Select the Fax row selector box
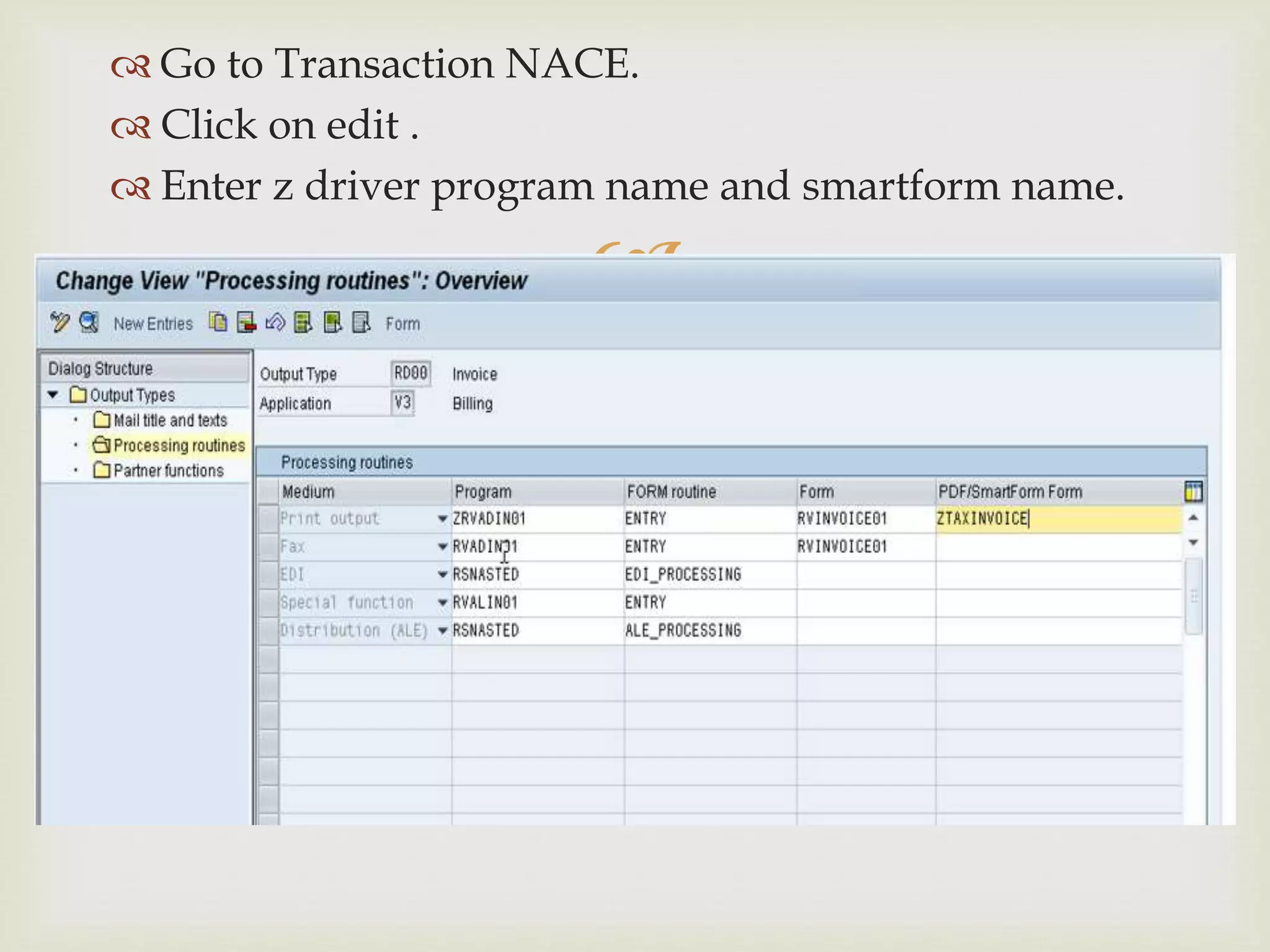Viewport: 1270px width, 952px height. (268, 547)
